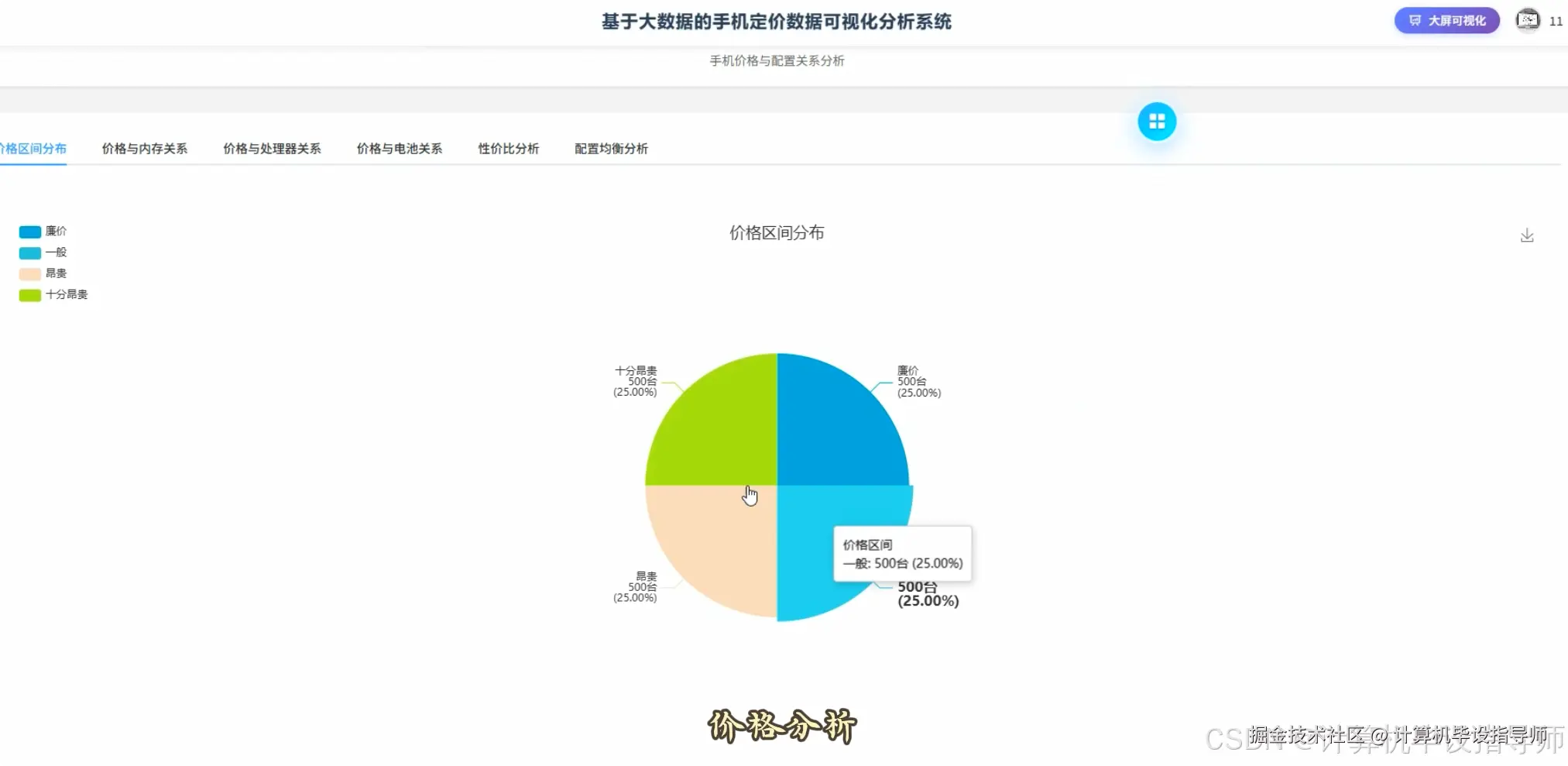Open the 配置均衡分析 analysis view
The image size is (1568, 766).
tap(611, 149)
